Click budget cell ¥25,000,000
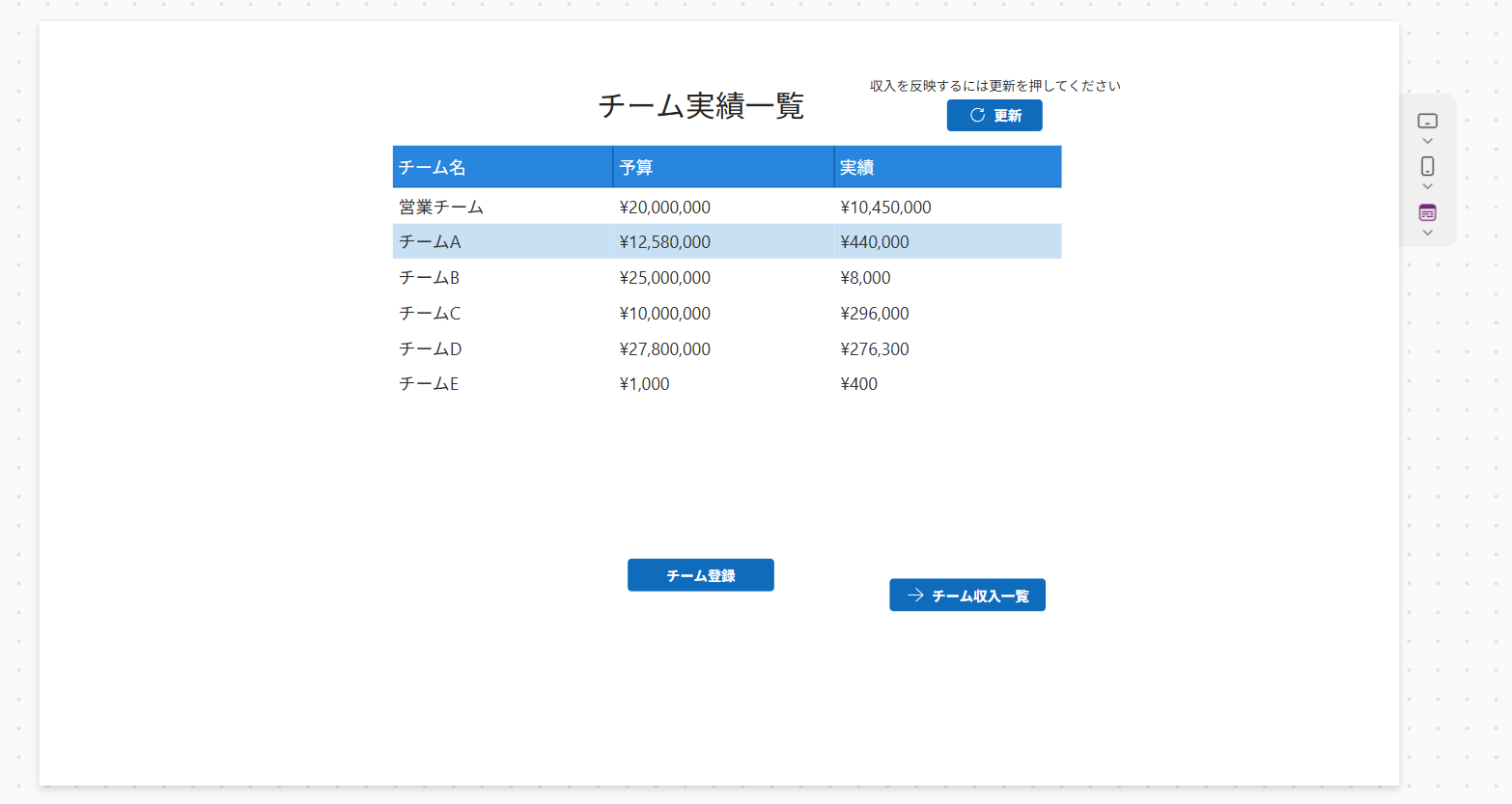1512x804 pixels. coord(665,278)
